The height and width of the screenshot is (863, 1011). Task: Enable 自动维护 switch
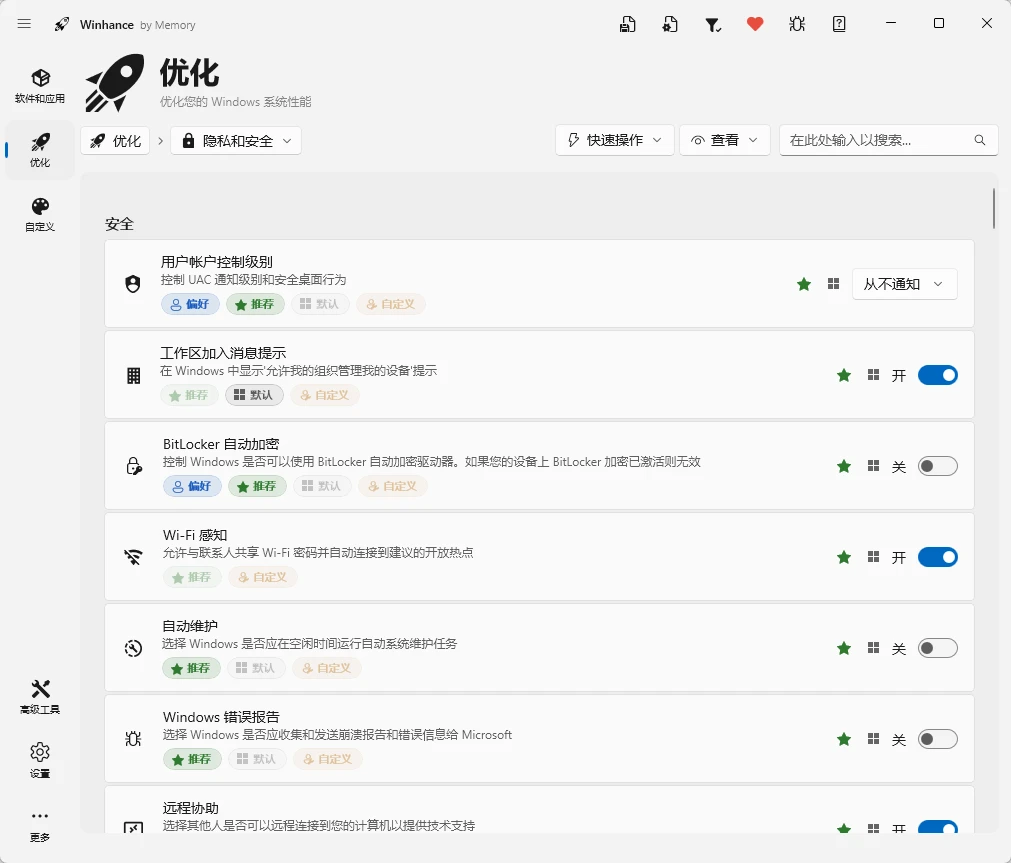pos(937,648)
